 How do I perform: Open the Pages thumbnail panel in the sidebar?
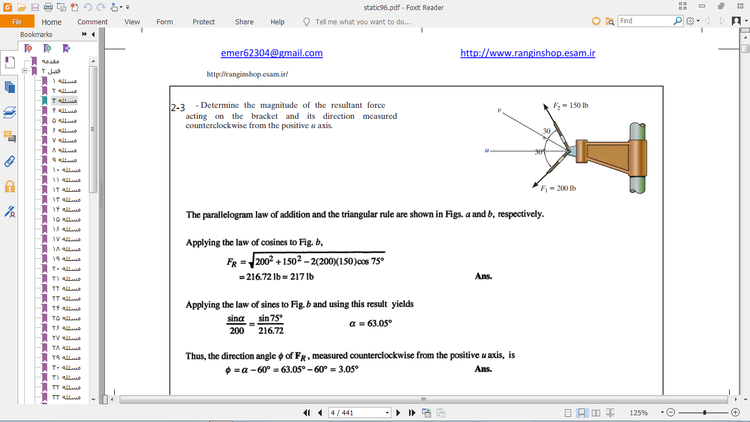(x=10, y=86)
